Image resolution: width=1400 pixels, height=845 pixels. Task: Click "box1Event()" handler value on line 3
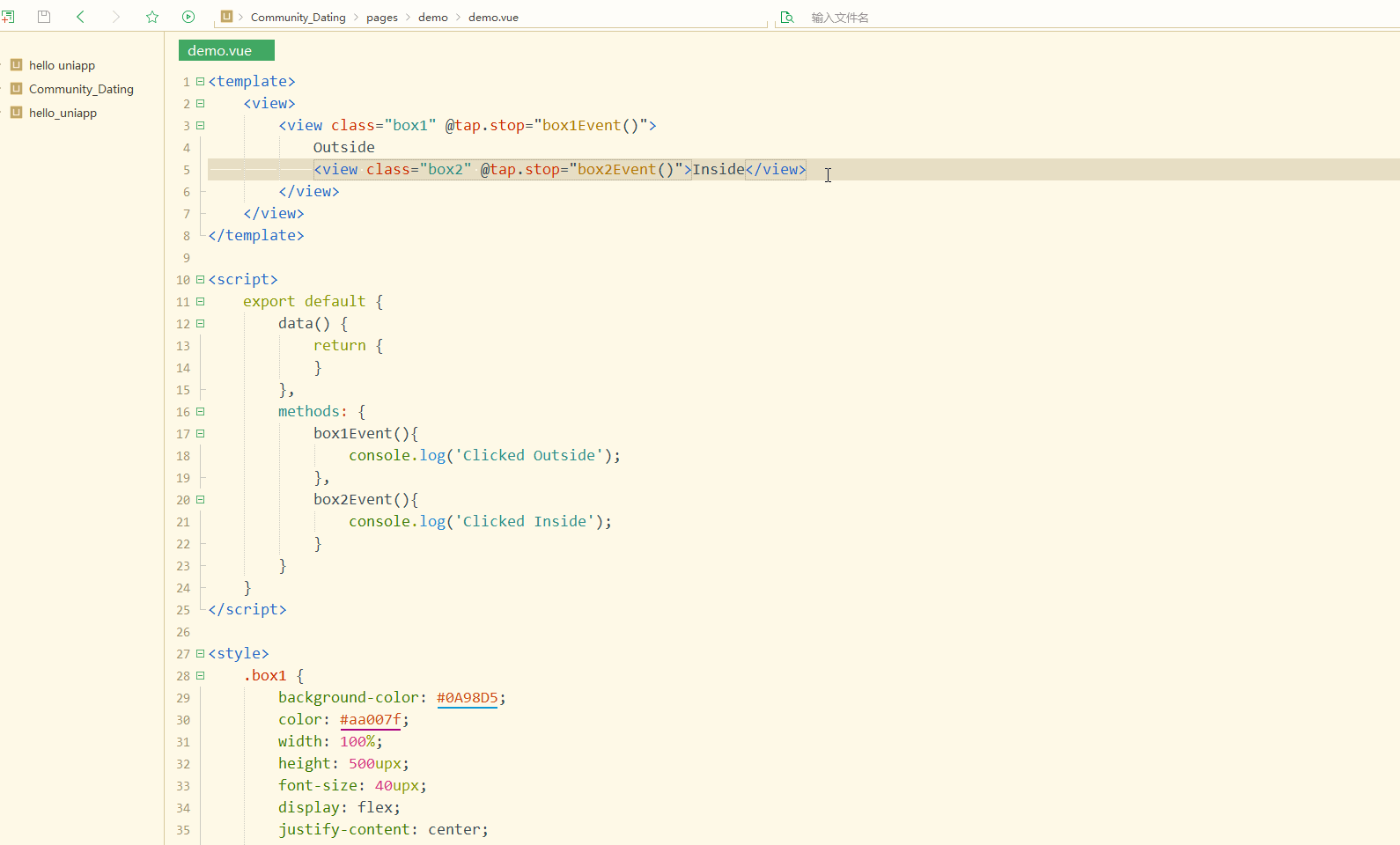tap(591, 126)
